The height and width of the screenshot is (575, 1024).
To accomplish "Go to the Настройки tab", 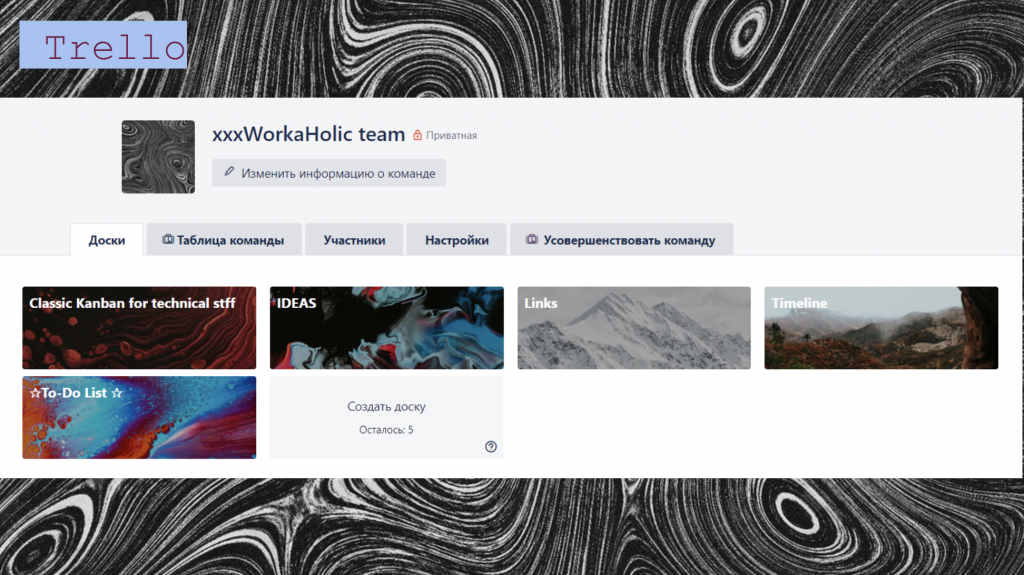I will pos(456,240).
